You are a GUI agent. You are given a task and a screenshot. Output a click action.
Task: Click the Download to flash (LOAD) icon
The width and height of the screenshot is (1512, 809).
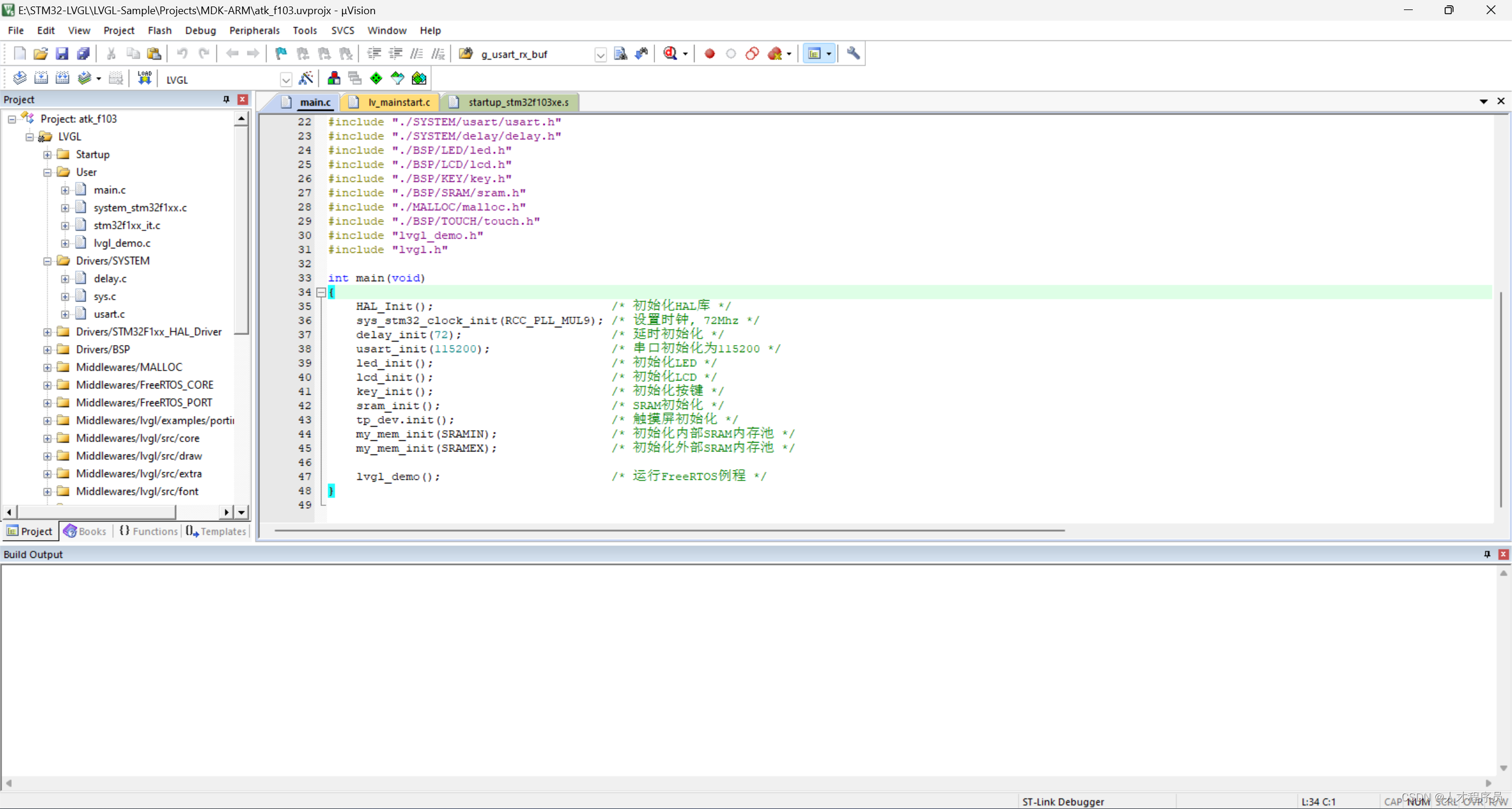[144, 78]
